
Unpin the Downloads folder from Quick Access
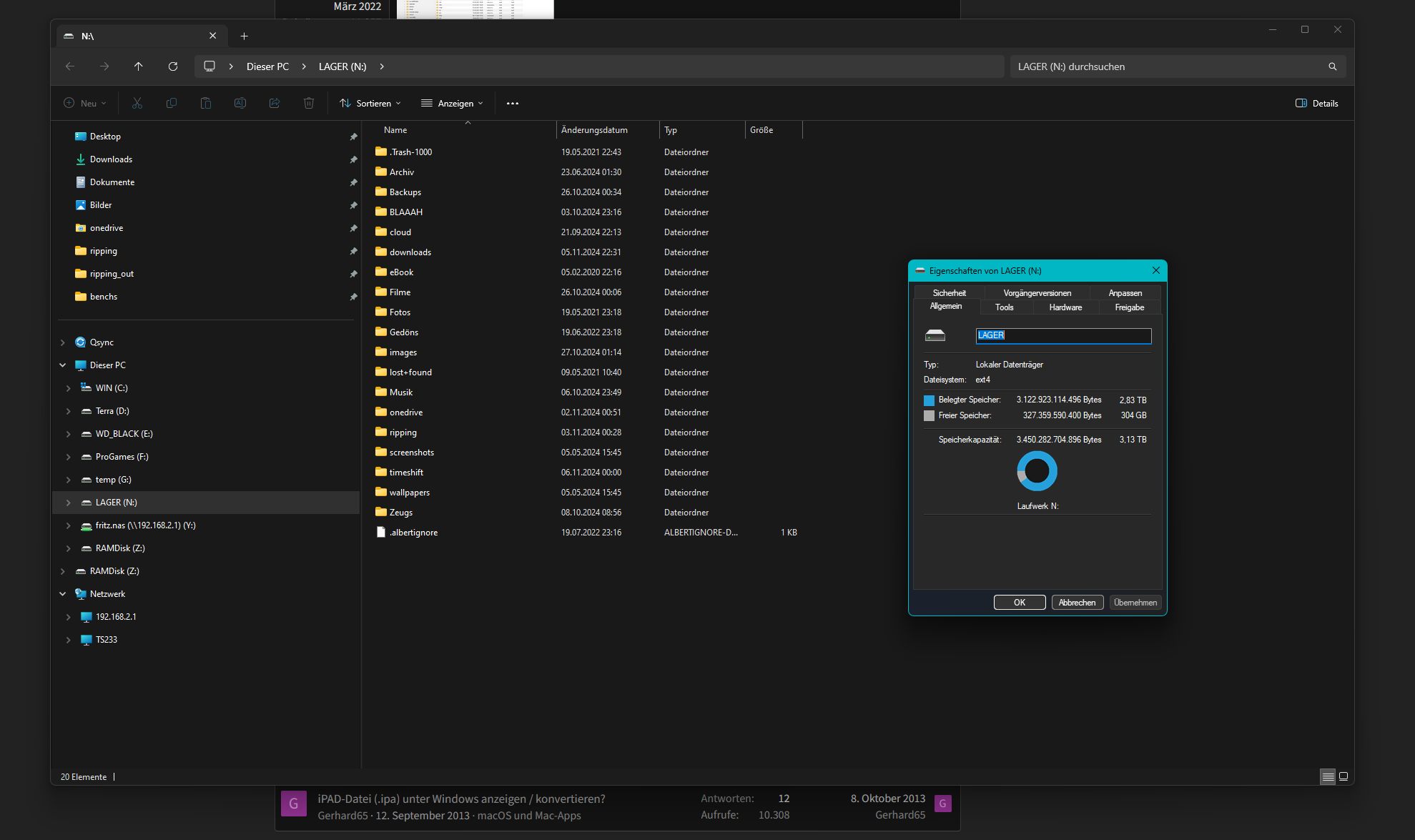tap(354, 159)
